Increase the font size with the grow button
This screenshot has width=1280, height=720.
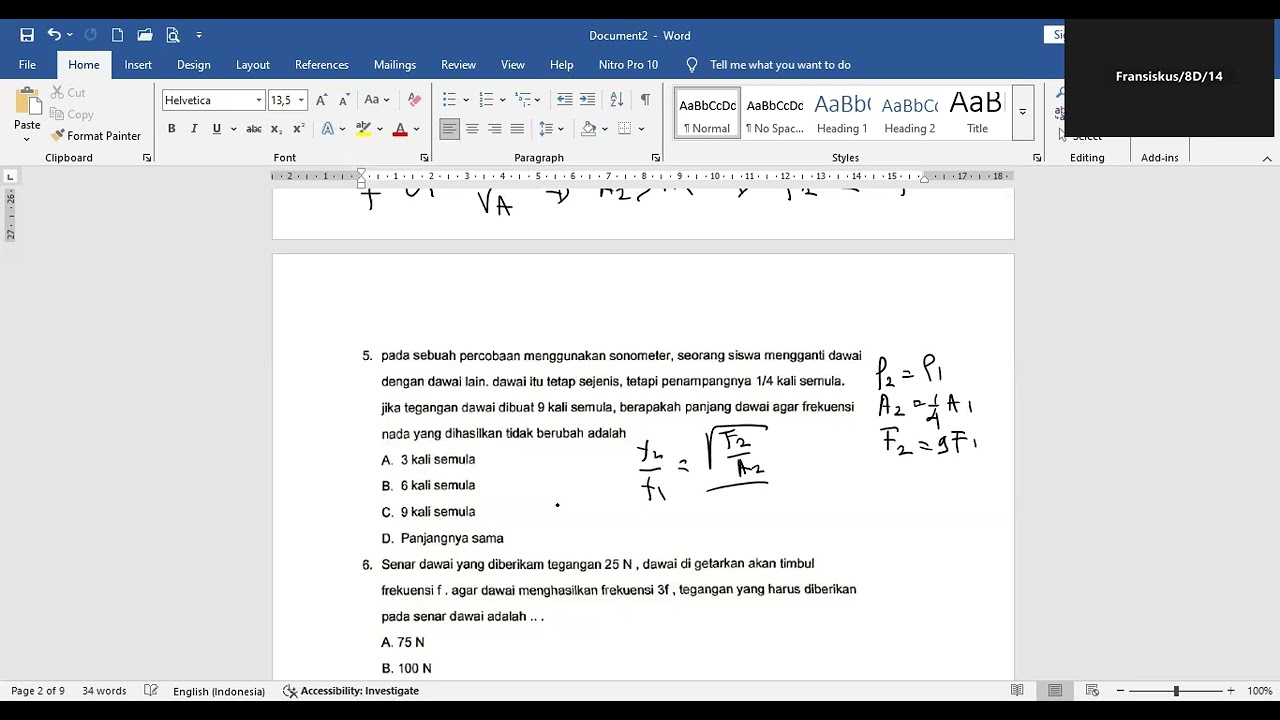coord(321,100)
